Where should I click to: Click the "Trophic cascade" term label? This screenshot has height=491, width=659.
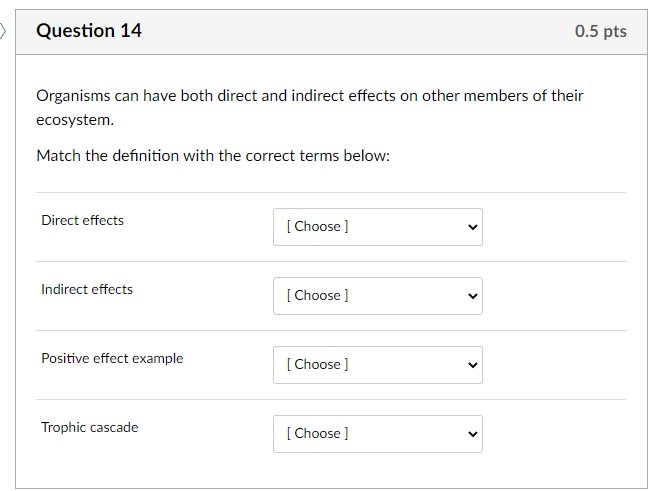point(90,427)
